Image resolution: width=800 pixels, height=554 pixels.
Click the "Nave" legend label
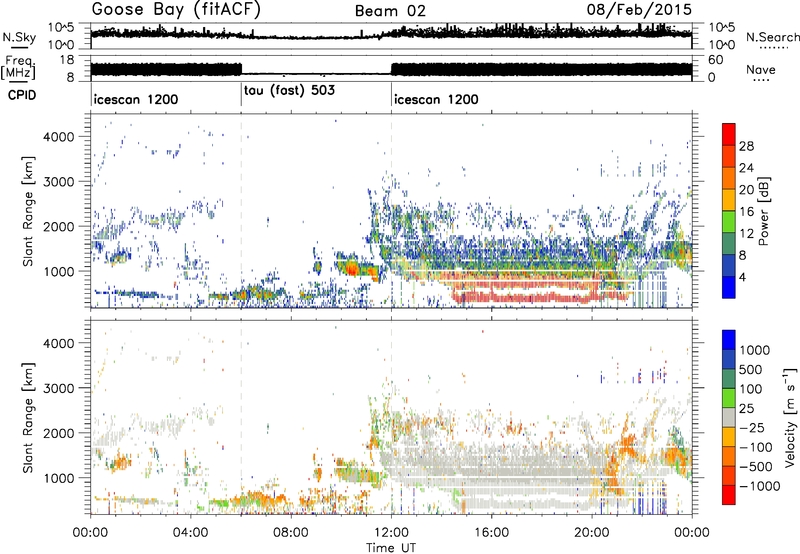click(x=761, y=70)
